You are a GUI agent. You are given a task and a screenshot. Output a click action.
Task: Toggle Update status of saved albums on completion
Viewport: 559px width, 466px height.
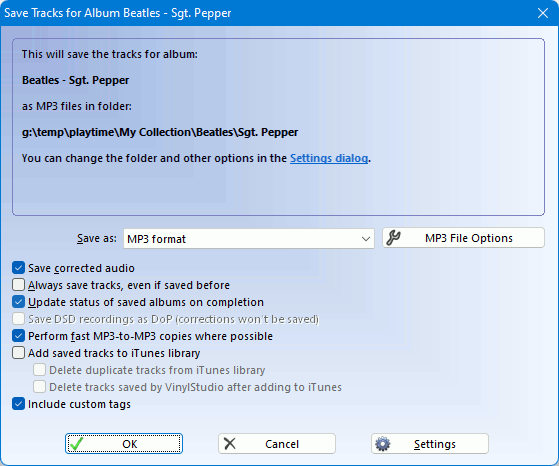click(19, 302)
